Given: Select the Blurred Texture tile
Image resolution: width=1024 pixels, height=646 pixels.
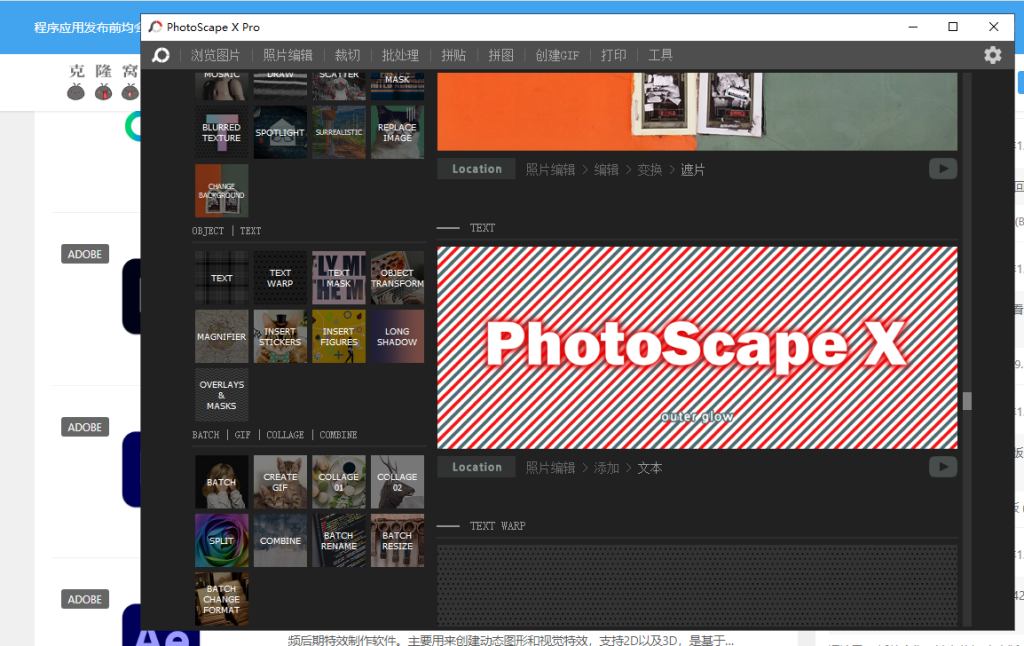Looking at the screenshot, I should tap(221, 133).
